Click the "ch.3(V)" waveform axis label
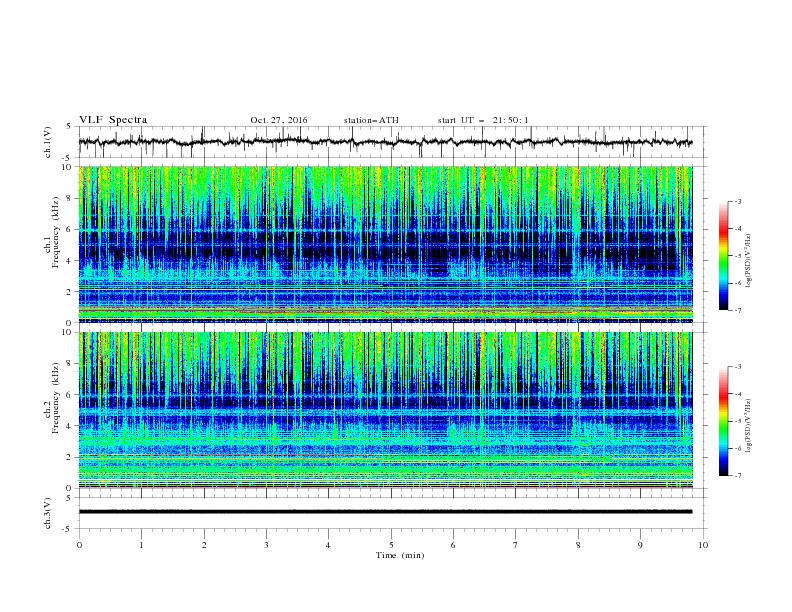The width and height of the screenshot is (792, 612). pos(48,513)
